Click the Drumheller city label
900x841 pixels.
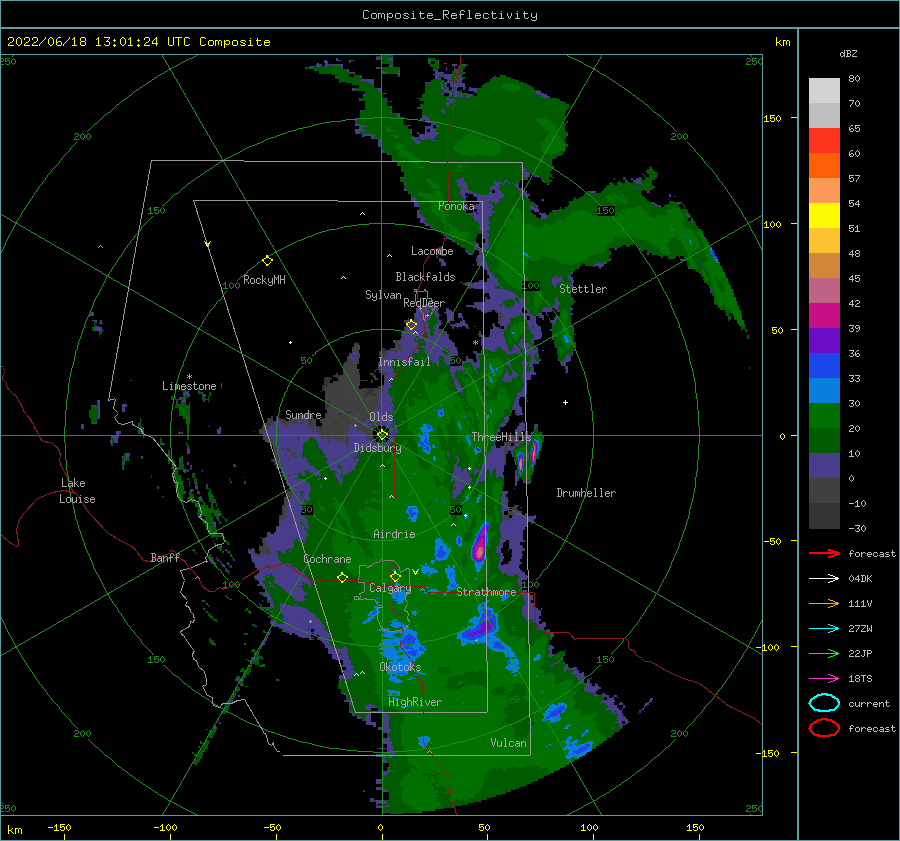[x=586, y=493]
